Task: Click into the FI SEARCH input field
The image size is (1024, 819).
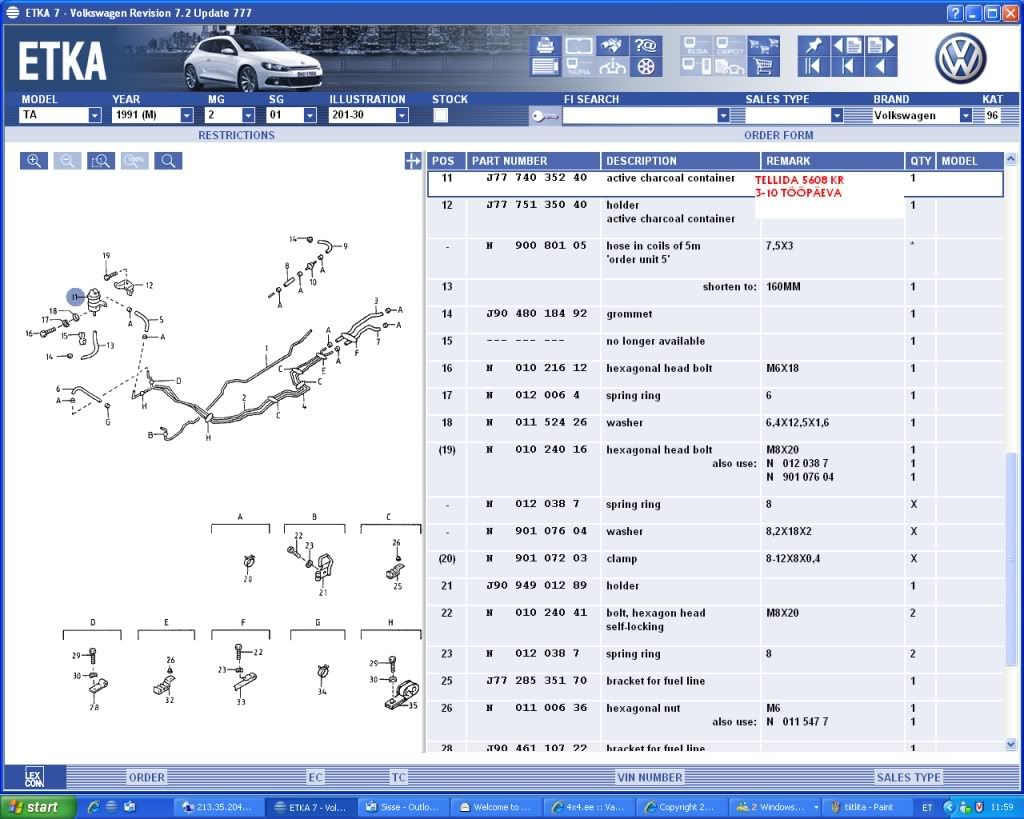Action: click(x=639, y=115)
